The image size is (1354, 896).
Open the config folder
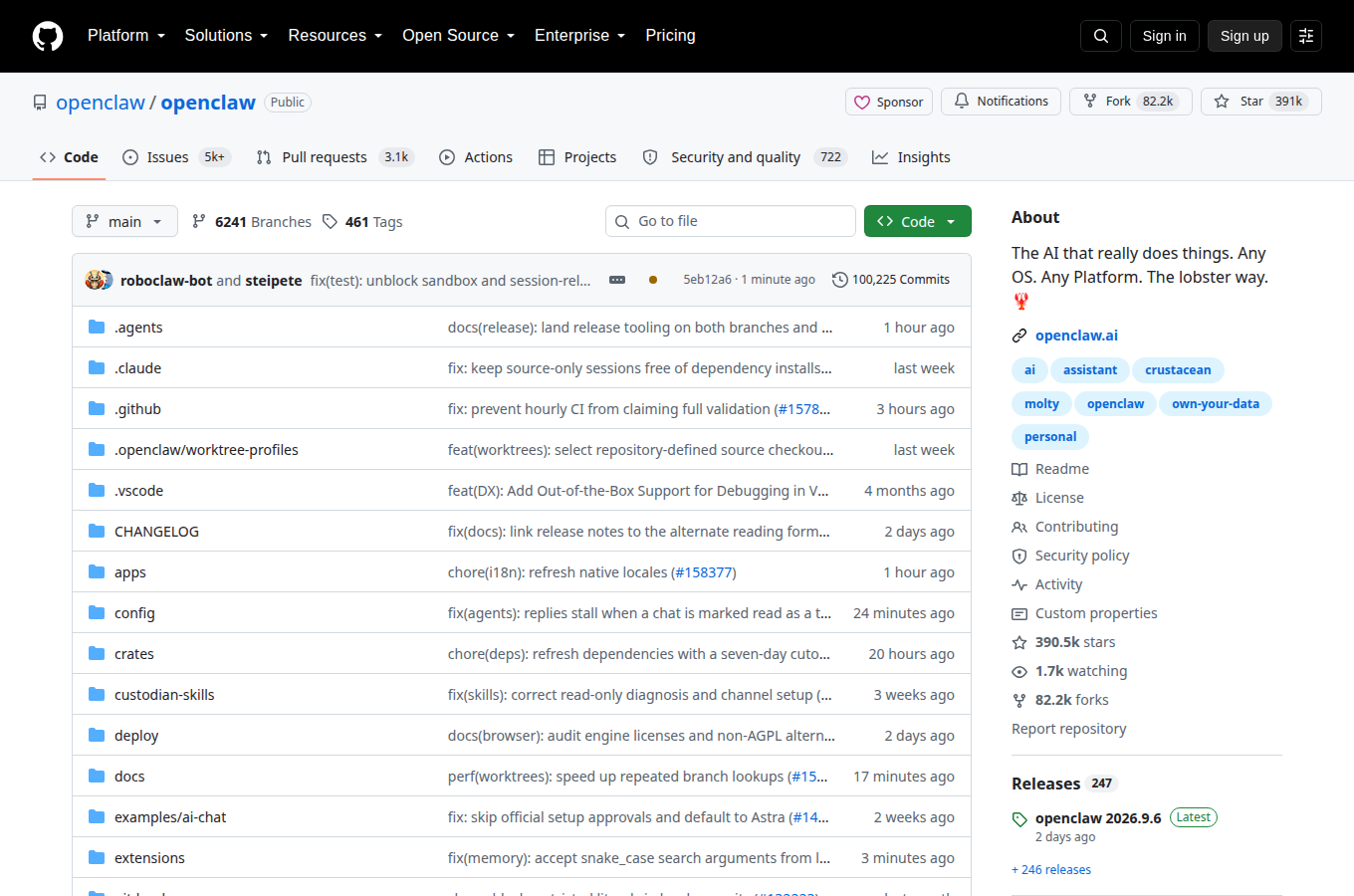click(x=134, y=612)
